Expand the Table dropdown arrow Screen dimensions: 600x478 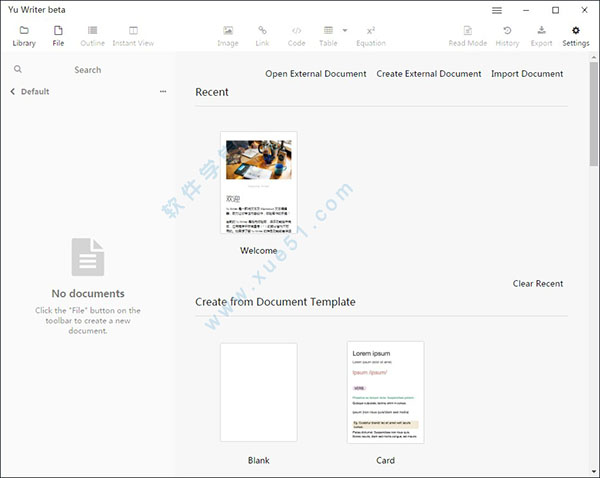click(345, 30)
